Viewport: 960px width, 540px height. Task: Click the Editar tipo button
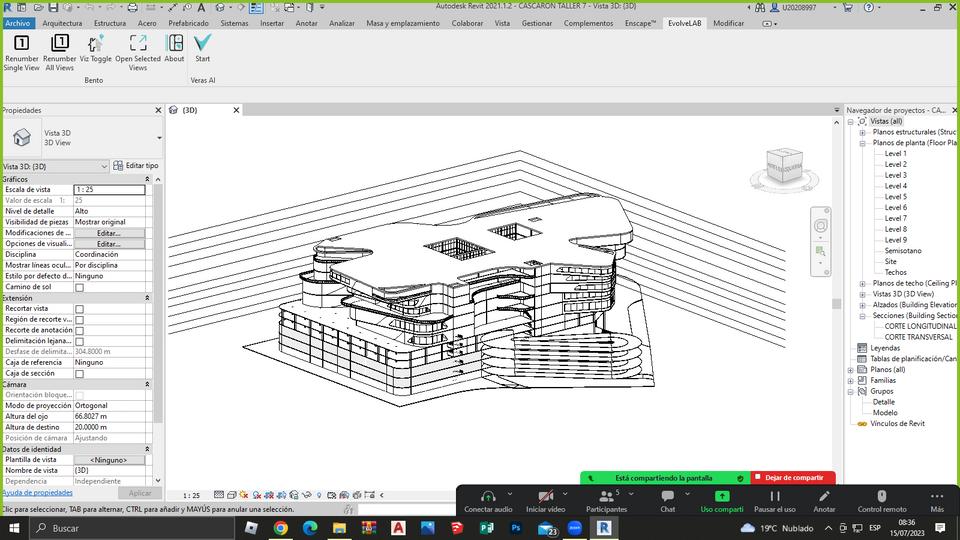tap(135, 165)
